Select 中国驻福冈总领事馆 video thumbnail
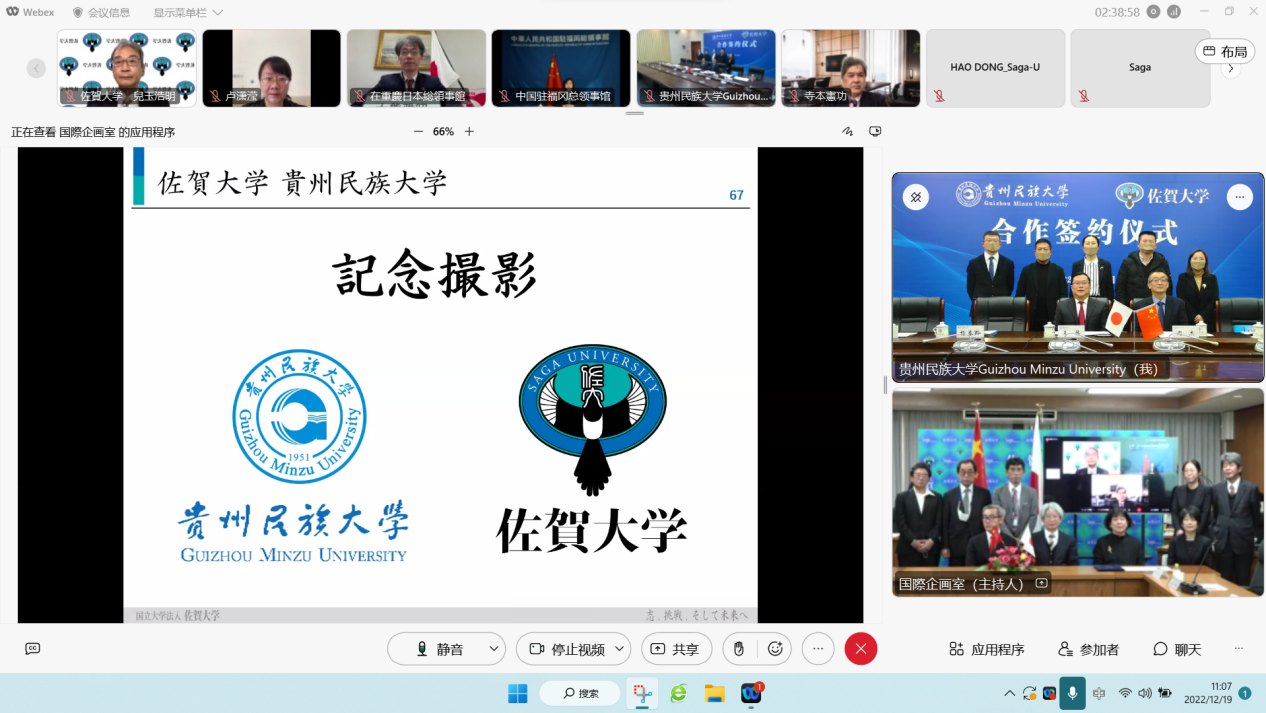The height and width of the screenshot is (713, 1266). coord(561,68)
